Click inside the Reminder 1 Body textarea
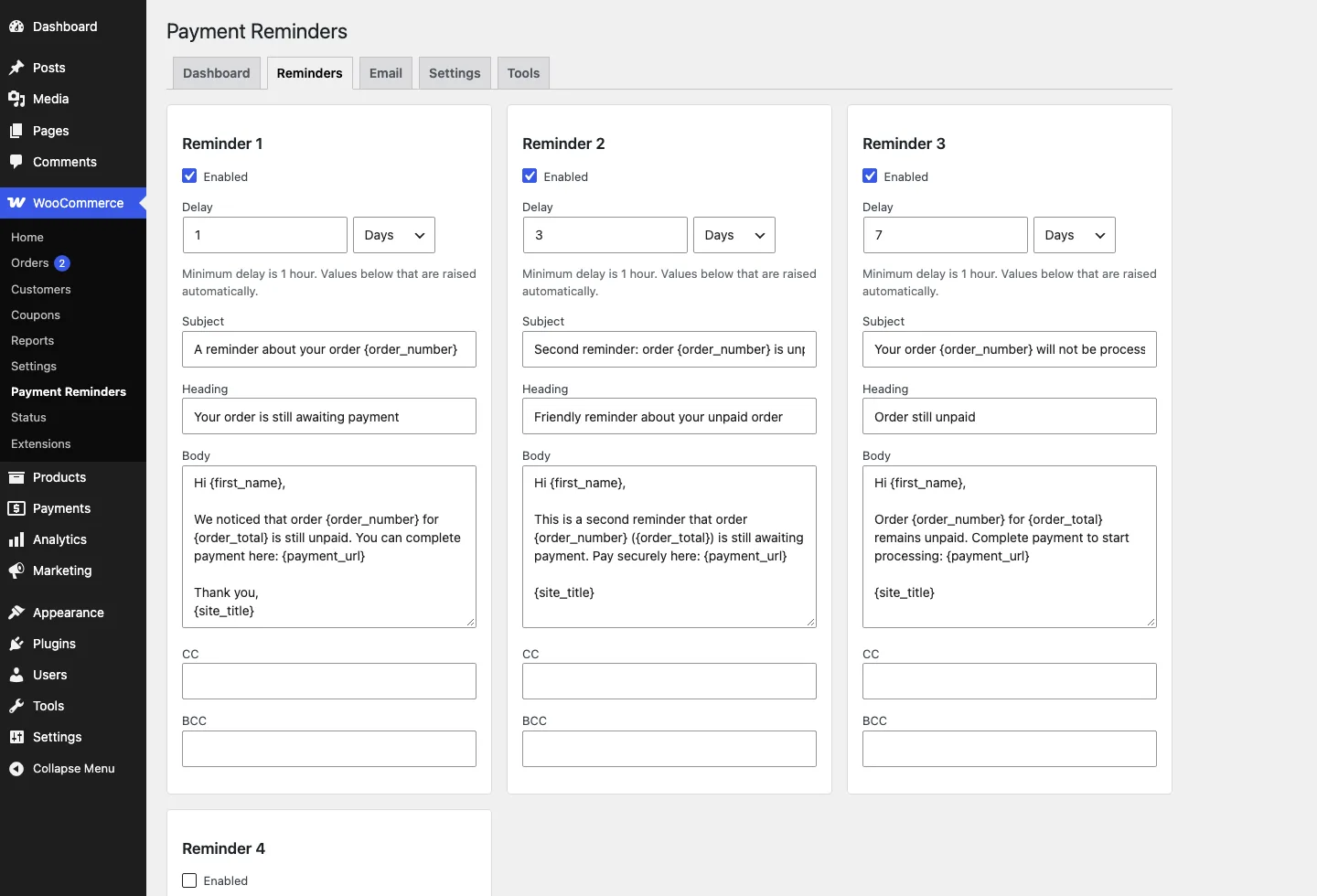 tap(329, 547)
